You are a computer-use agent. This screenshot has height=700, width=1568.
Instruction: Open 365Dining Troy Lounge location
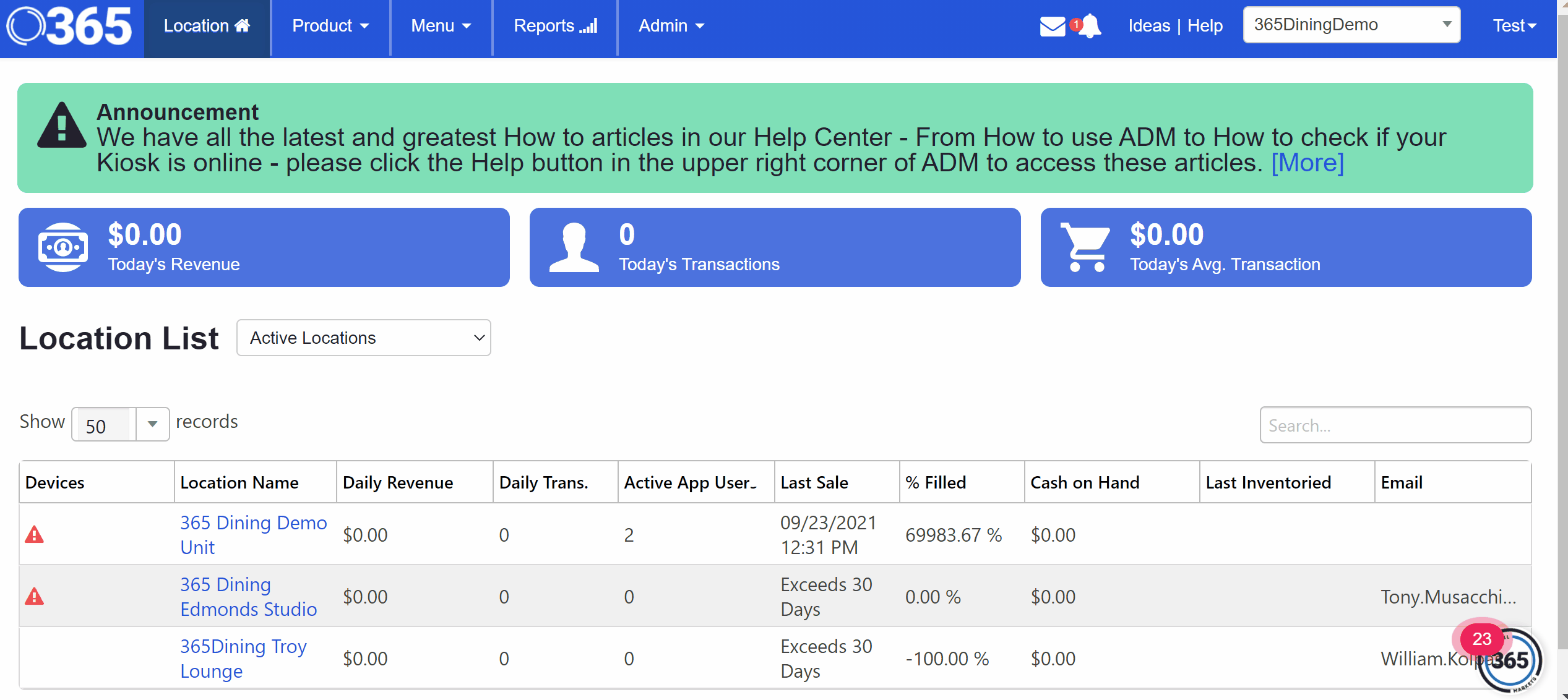coord(243,658)
